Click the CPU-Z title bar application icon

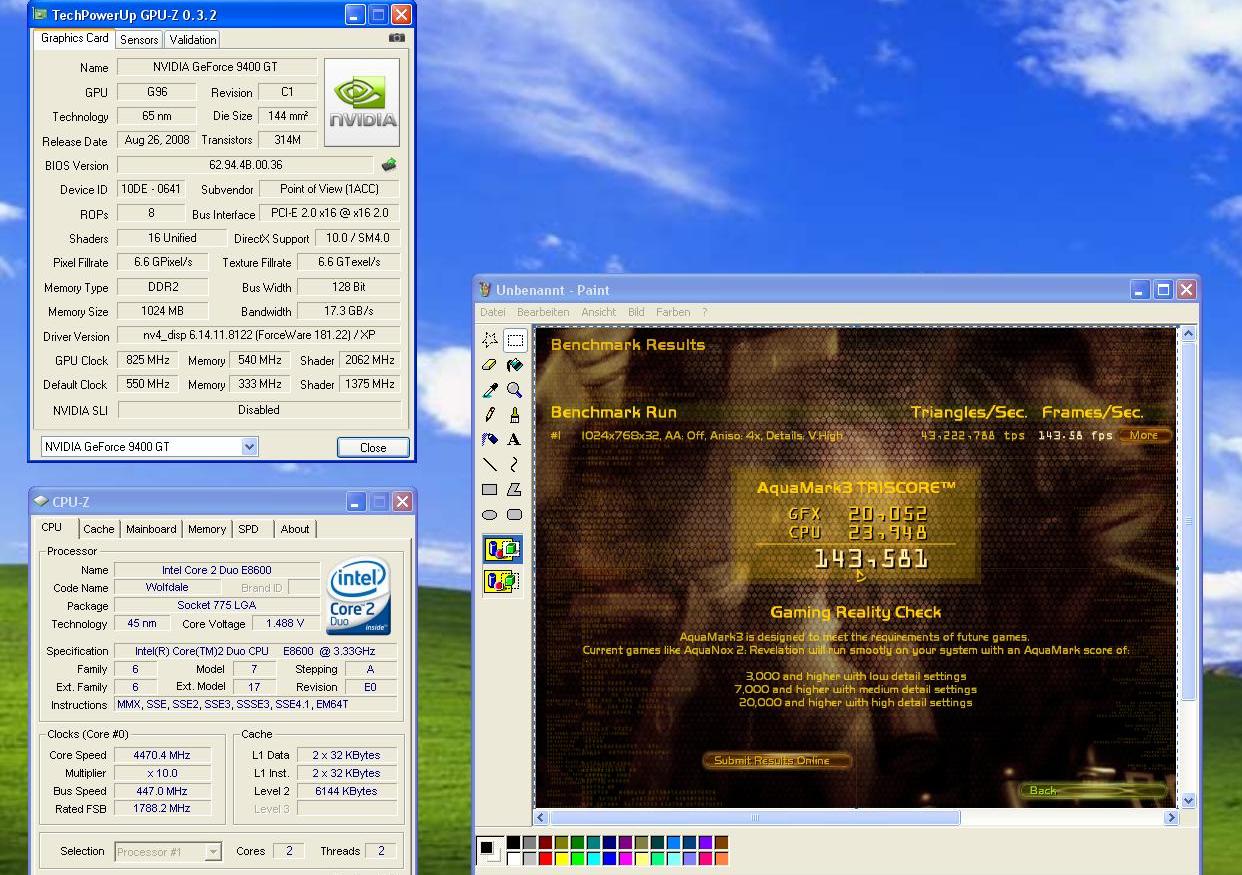41,501
